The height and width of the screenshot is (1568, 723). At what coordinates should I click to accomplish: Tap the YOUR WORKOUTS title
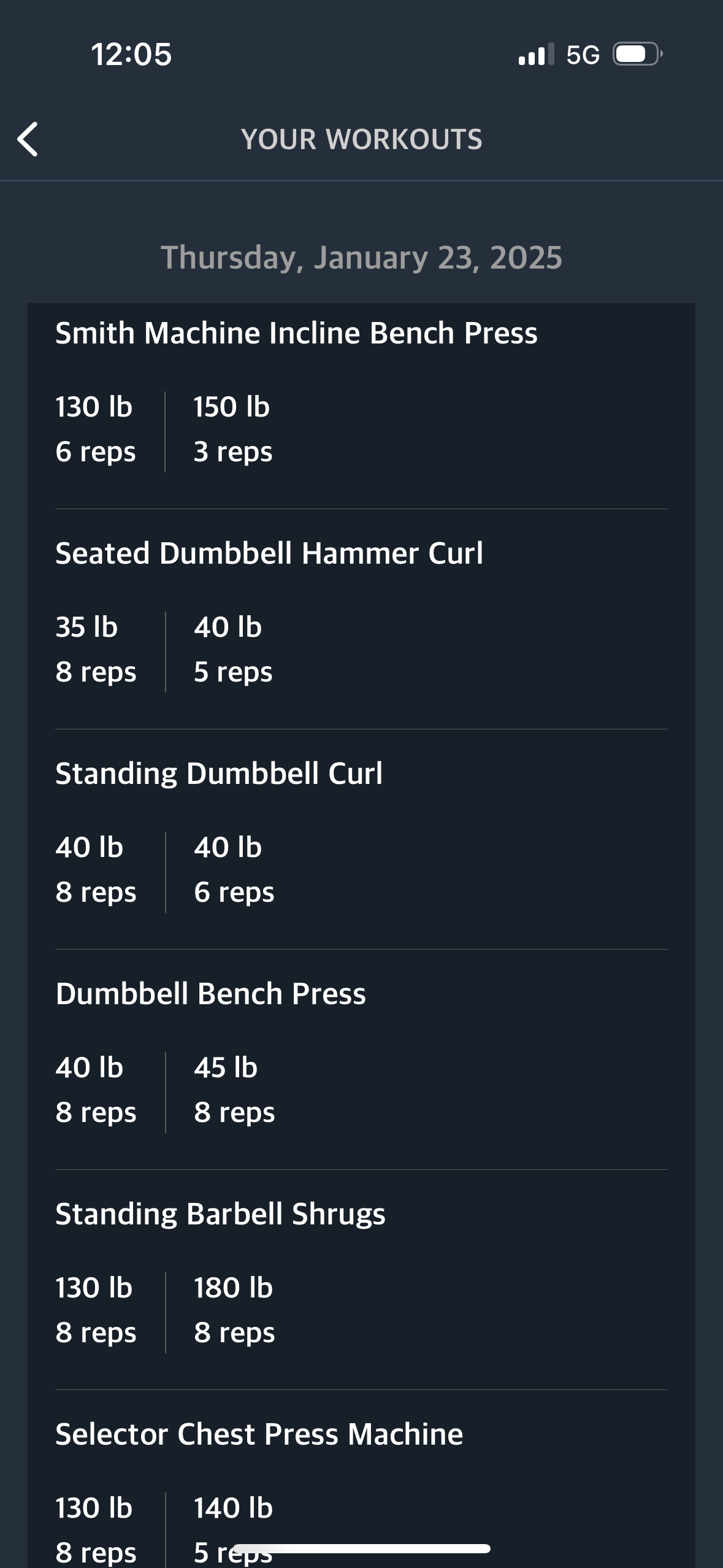tap(361, 139)
